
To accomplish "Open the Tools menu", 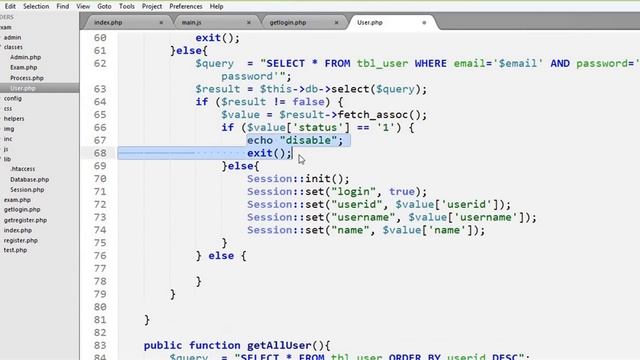I will [127, 7].
